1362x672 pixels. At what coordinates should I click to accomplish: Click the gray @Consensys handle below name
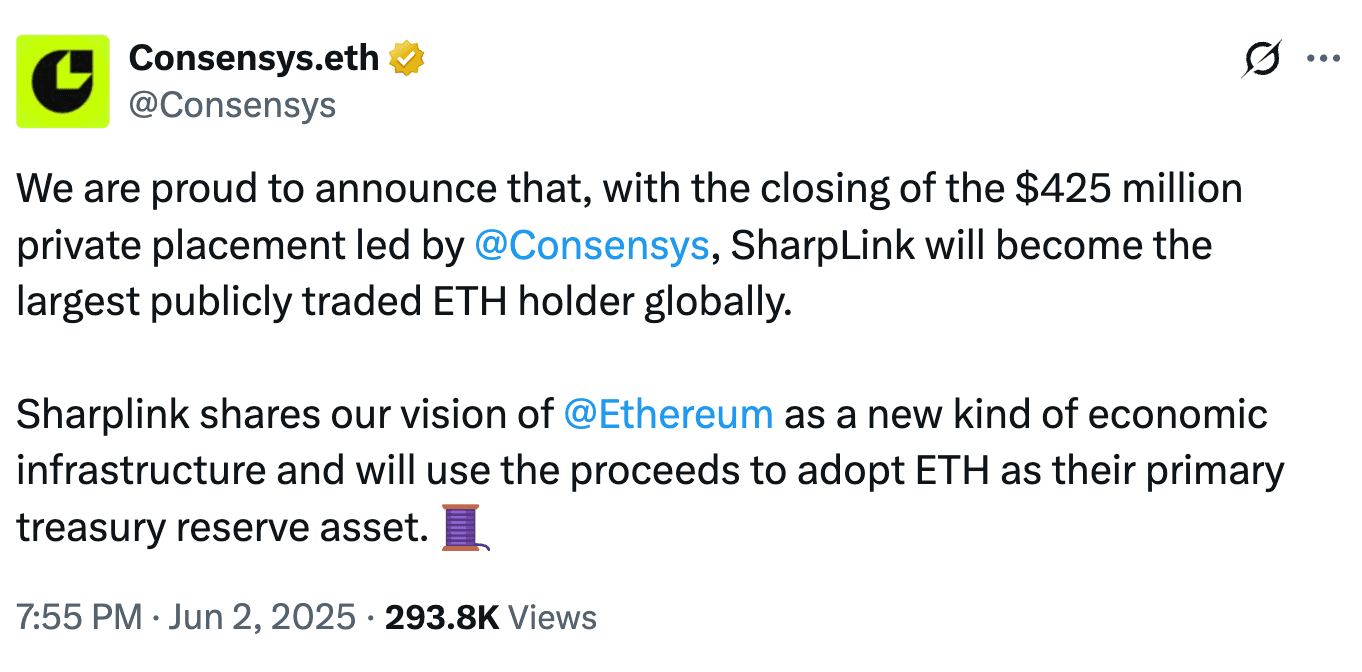232,104
